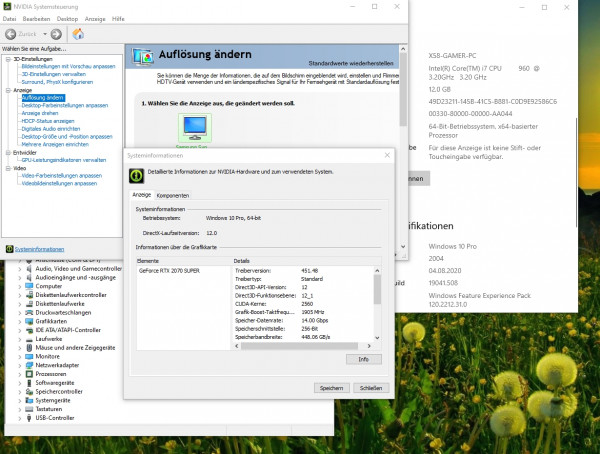Open Desktop-Farbeinstellungen anpassen
600x454 pixels.
pyautogui.click(x=65, y=105)
